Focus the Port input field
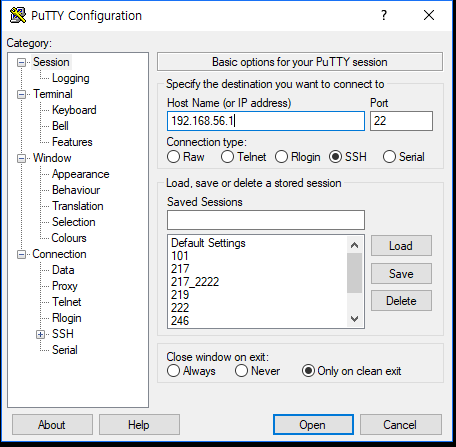The width and height of the screenshot is (456, 447). pyautogui.click(x=401, y=121)
